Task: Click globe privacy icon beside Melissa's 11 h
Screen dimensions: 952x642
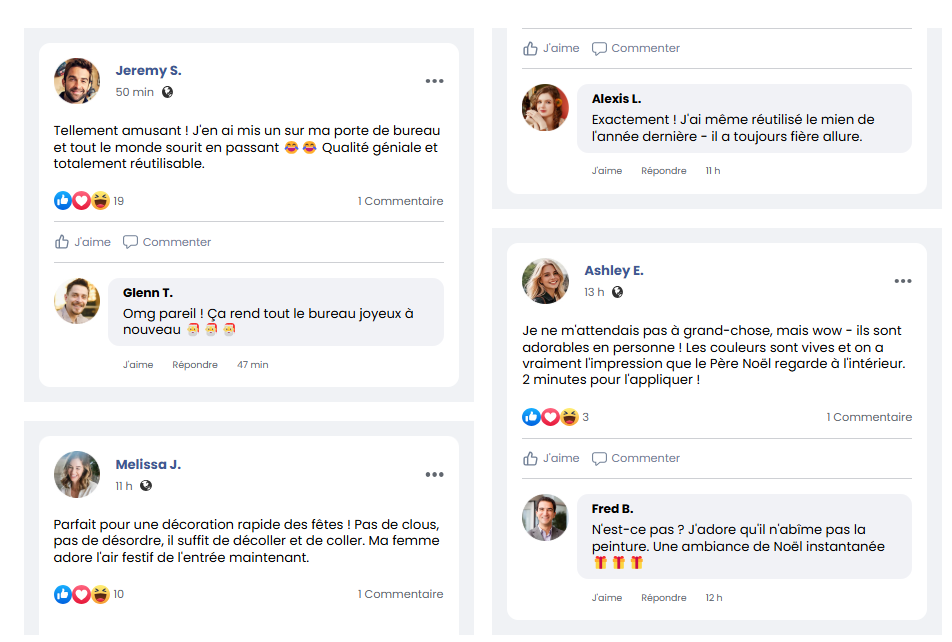Action: pyautogui.click(x=146, y=486)
